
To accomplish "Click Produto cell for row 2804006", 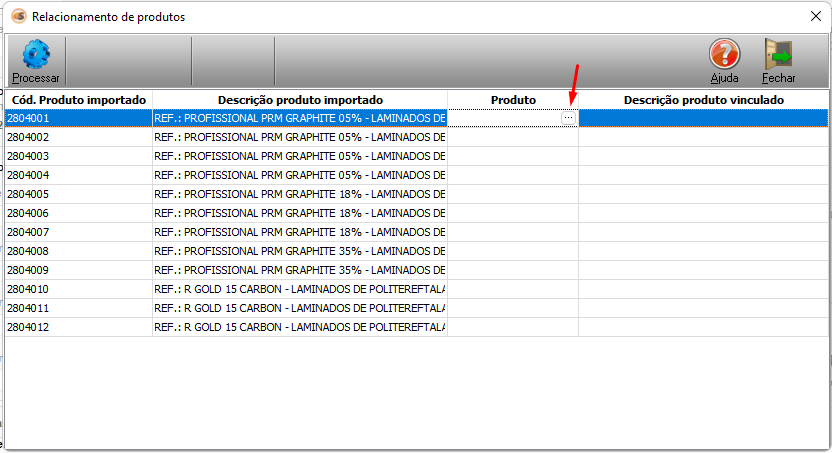I will pyautogui.click(x=513, y=213).
